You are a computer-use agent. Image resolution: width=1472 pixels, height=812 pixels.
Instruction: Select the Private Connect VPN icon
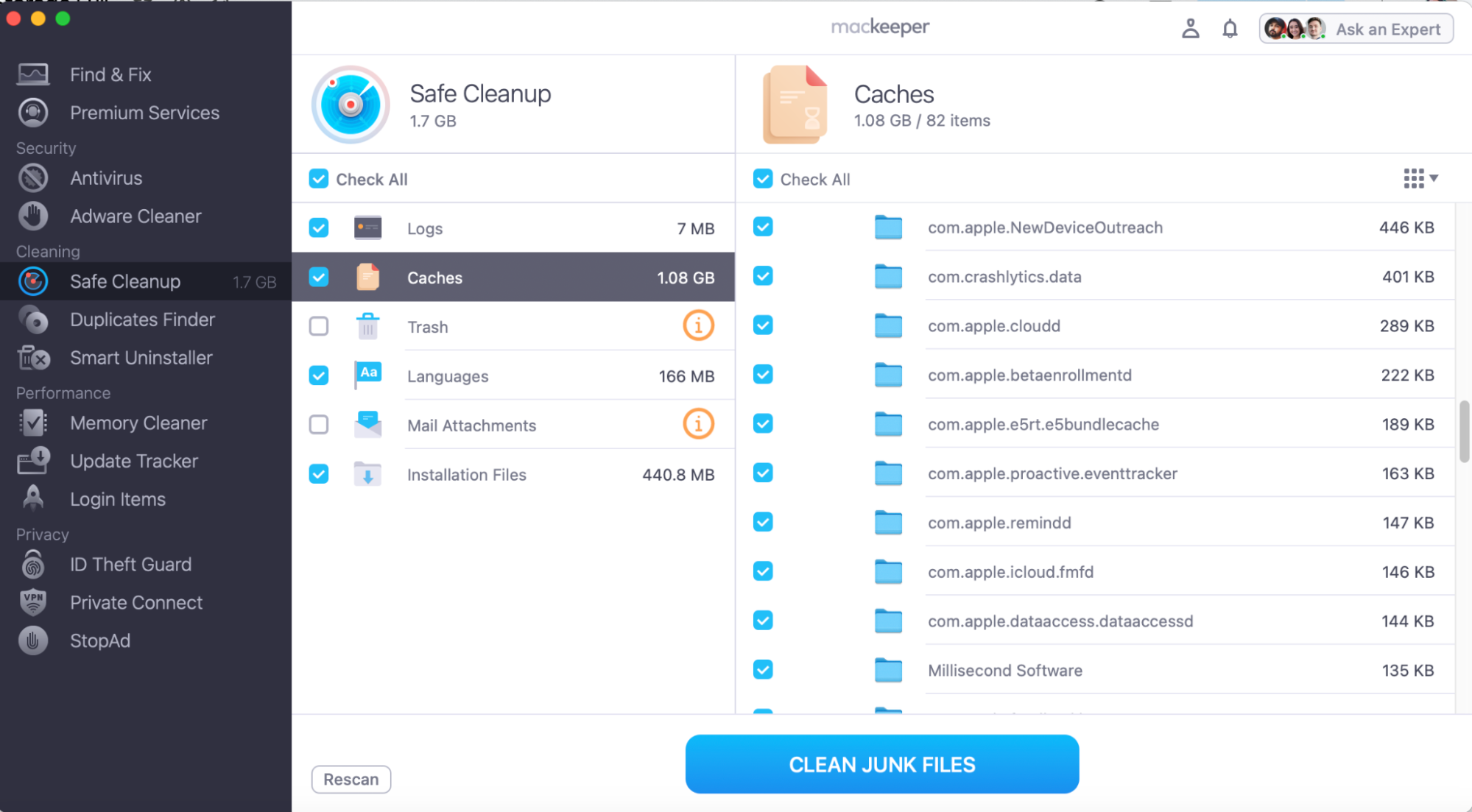(33, 603)
